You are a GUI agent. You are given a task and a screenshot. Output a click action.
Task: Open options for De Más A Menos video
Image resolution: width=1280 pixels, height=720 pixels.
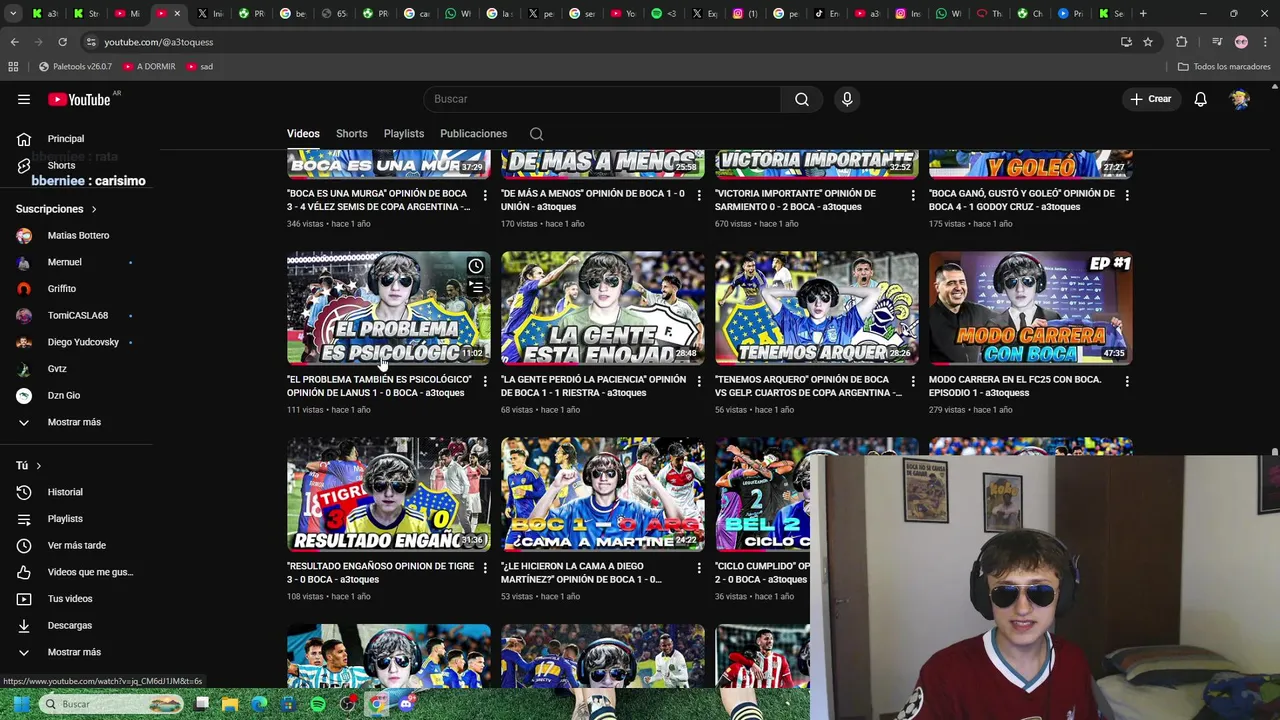tap(699, 195)
